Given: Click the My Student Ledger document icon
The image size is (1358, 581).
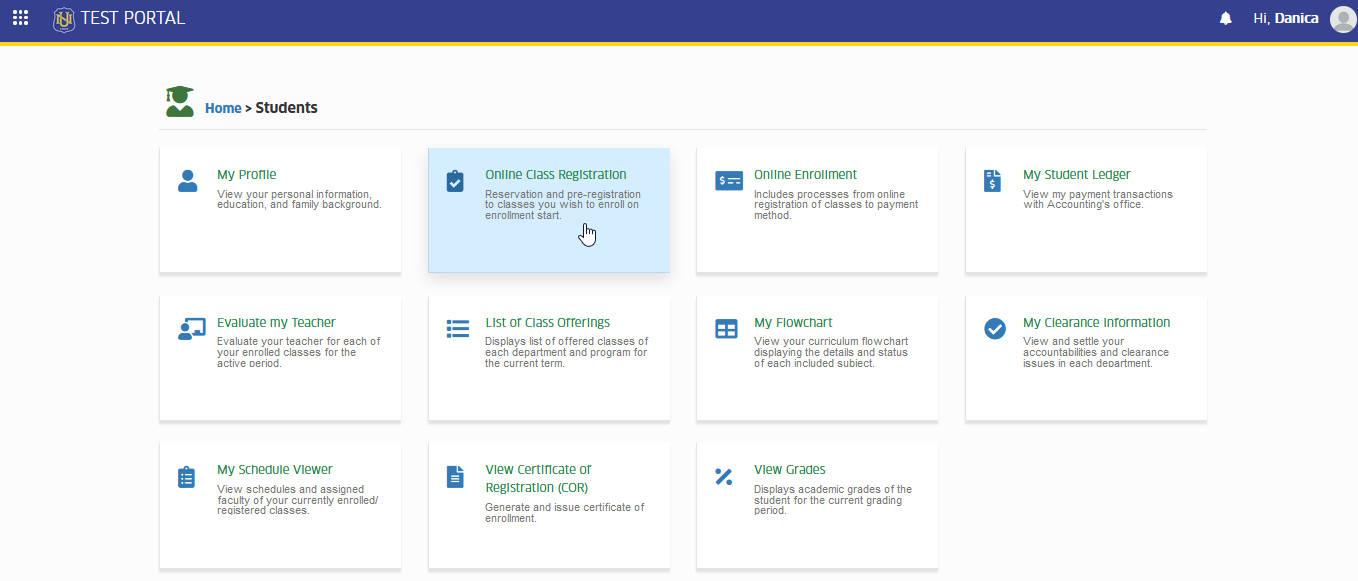Looking at the screenshot, I should pyautogui.click(x=992, y=181).
